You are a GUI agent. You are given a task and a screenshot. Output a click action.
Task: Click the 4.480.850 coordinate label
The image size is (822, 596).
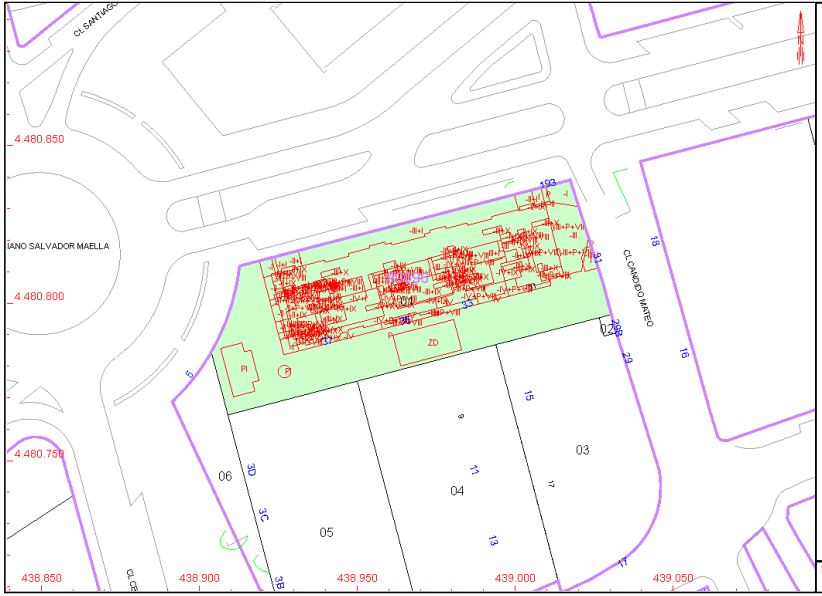click(37, 139)
